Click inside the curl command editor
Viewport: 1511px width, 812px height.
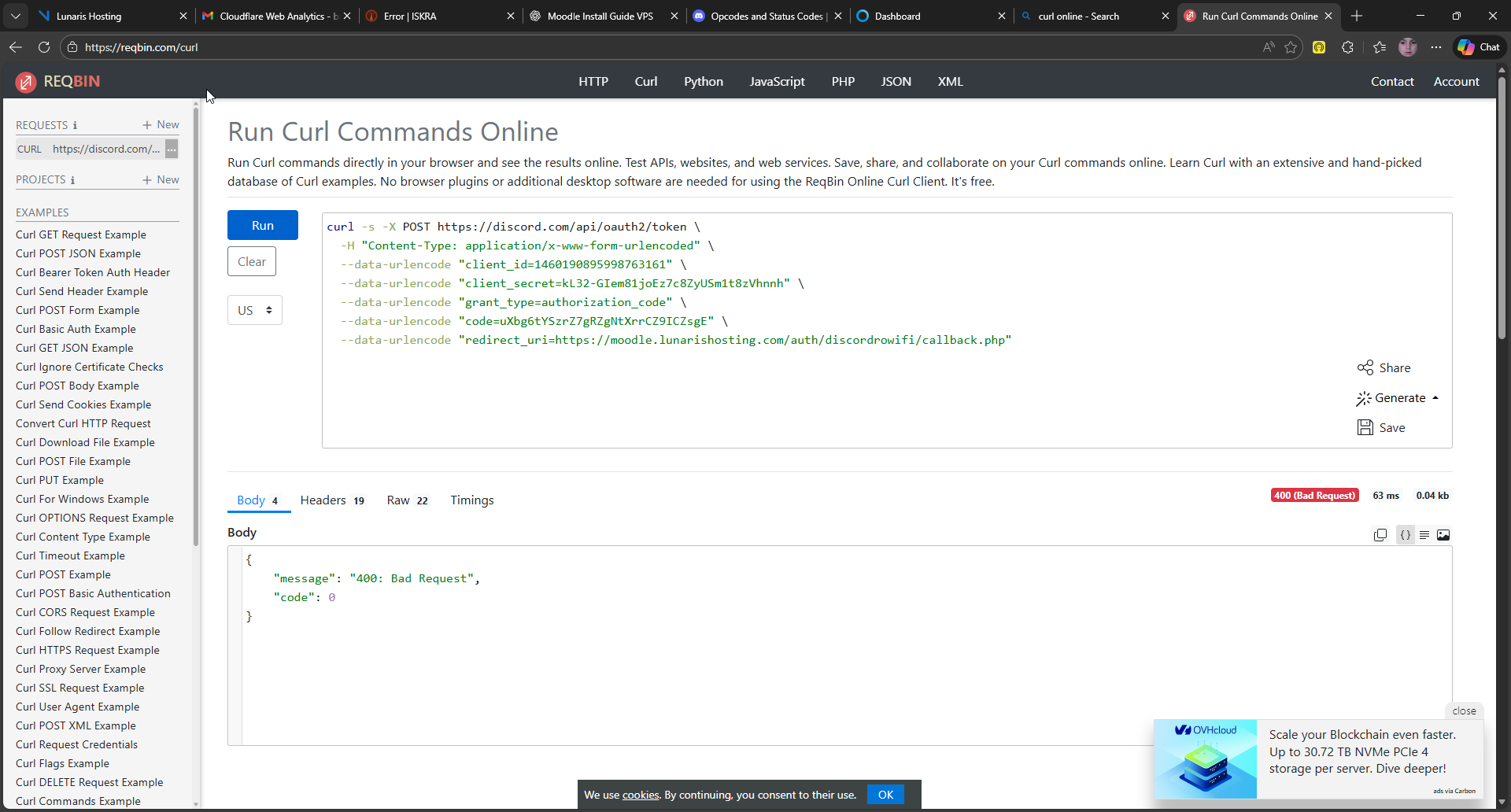tap(787, 393)
